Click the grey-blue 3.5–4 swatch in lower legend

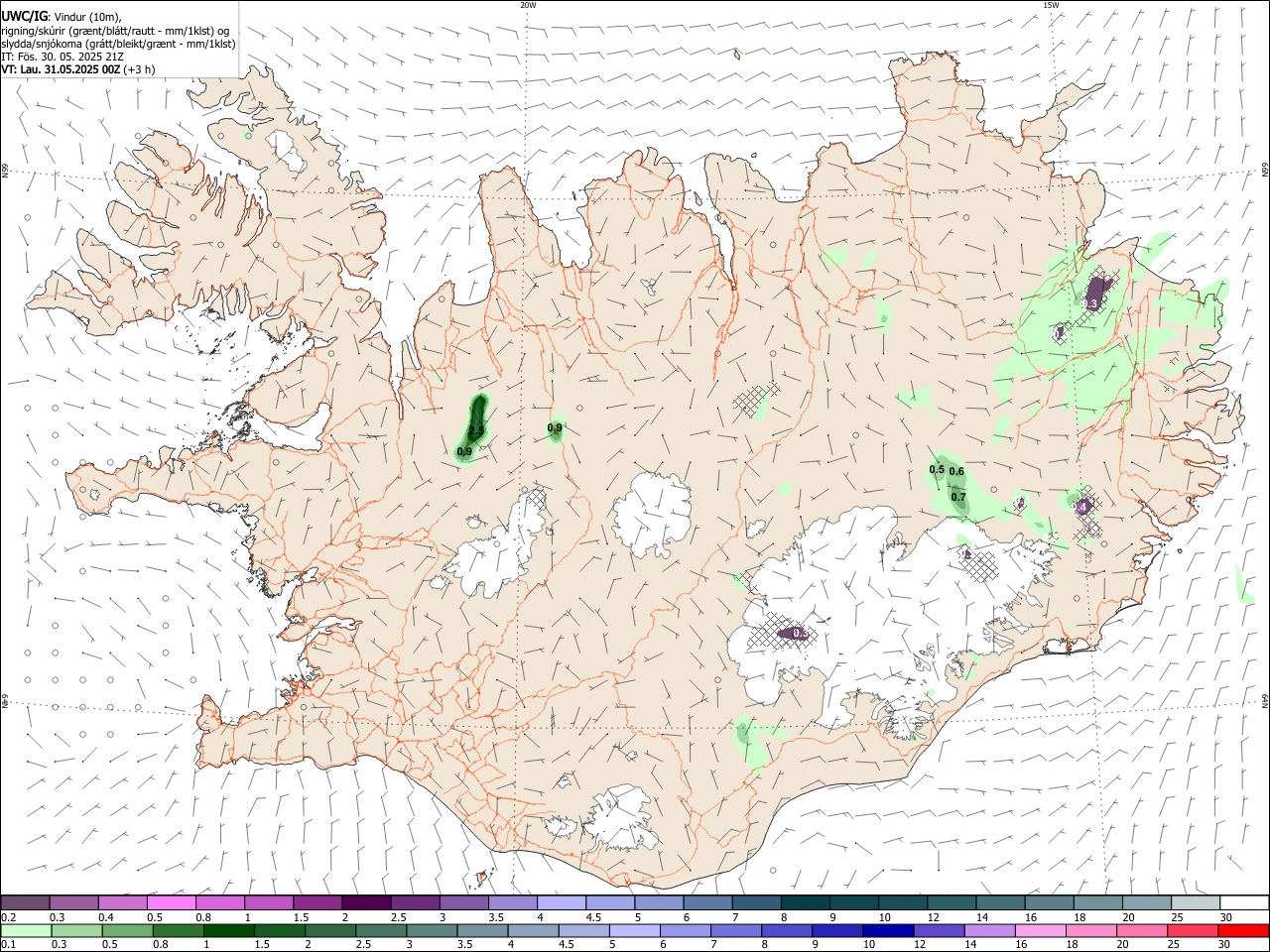coord(482,931)
